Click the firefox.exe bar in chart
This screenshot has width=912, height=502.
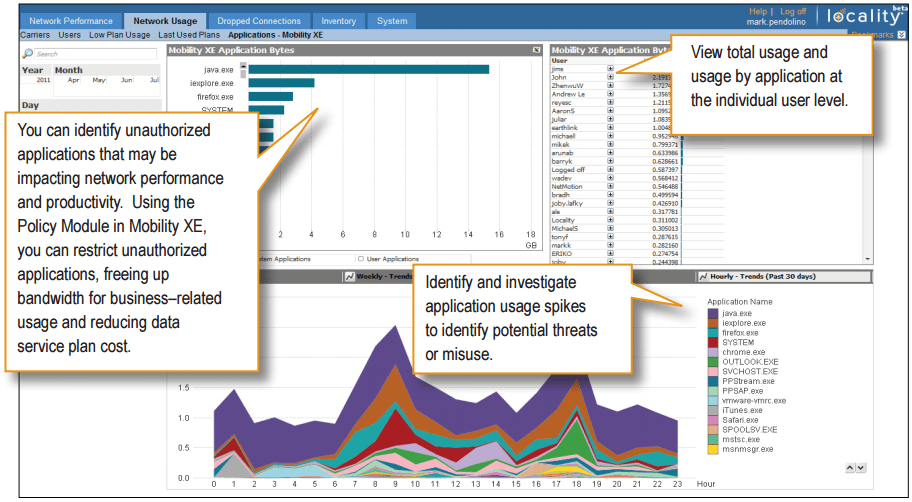click(270, 97)
